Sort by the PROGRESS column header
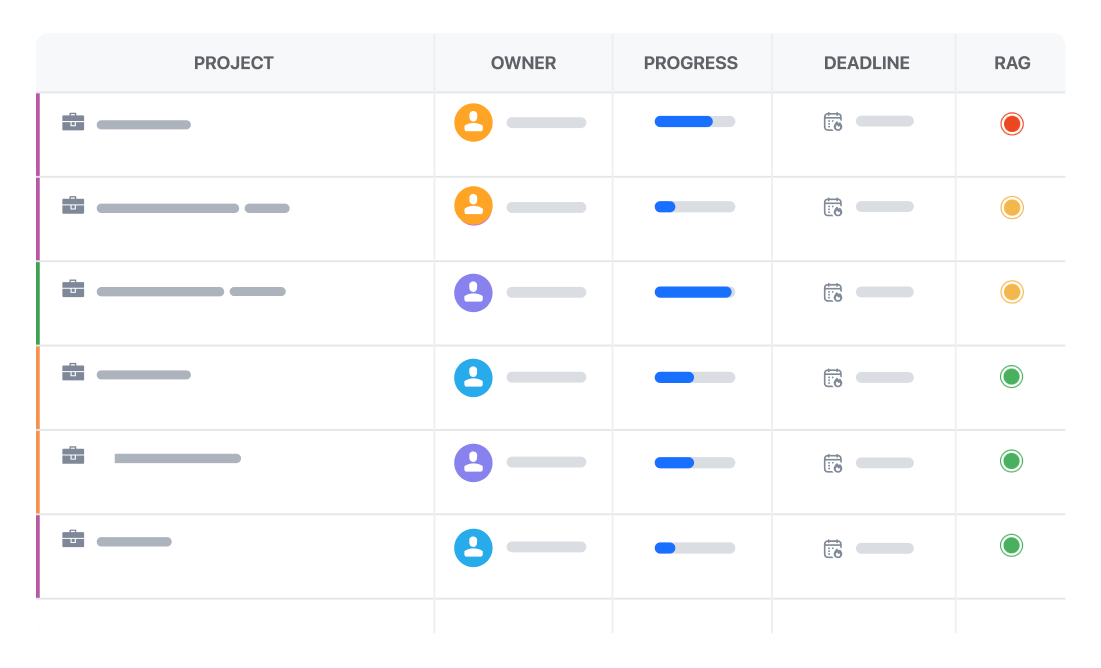This screenshot has height=668, width=1101. [x=691, y=63]
